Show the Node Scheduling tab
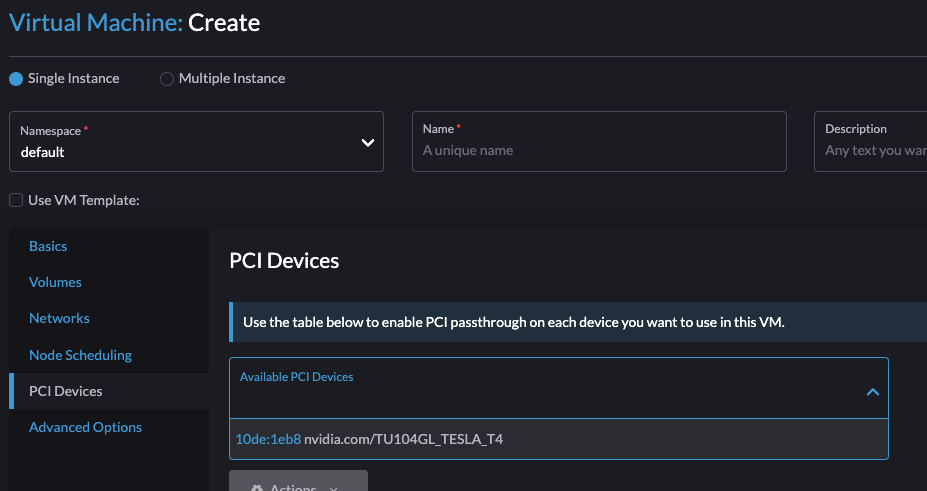 (x=80, y=355)
